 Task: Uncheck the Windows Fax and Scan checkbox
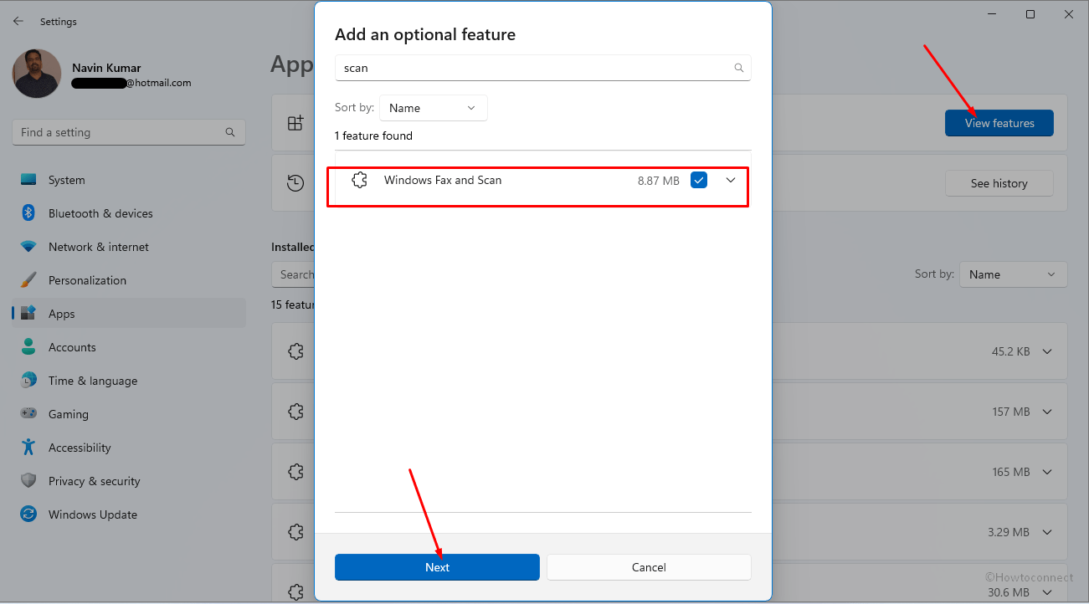[x=699, y=181]
